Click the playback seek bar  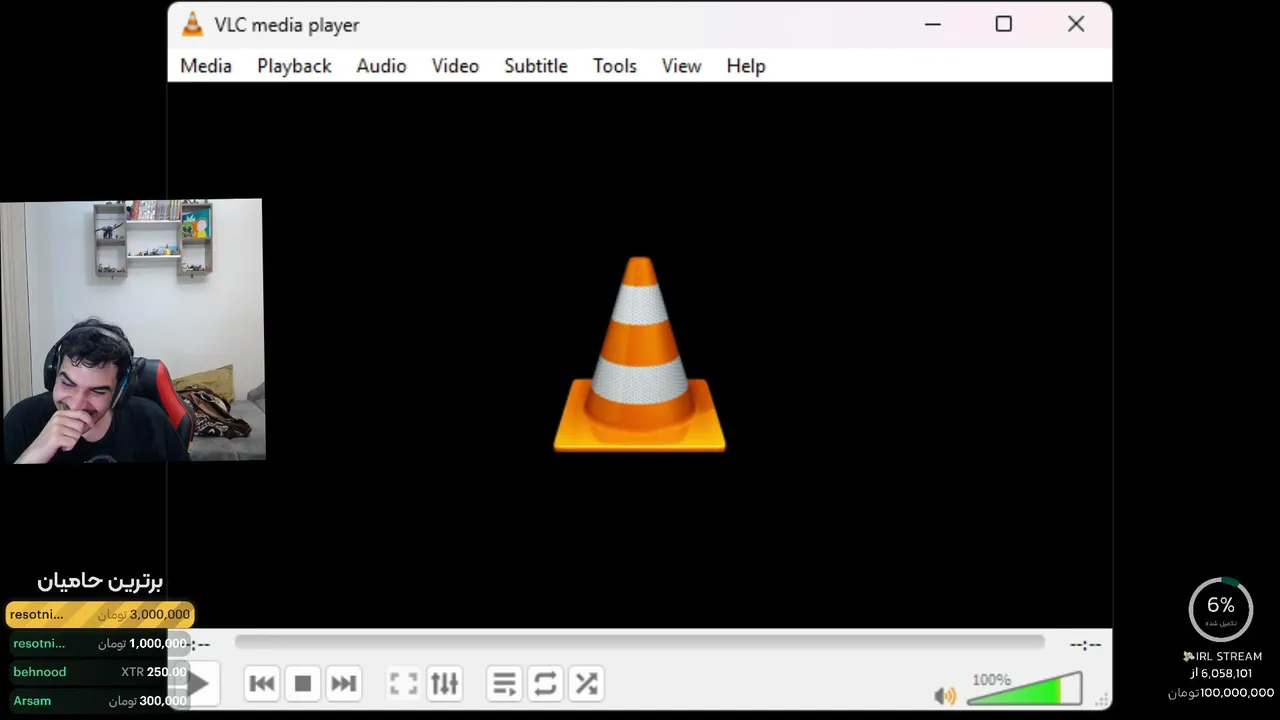[x=640, y=642]
